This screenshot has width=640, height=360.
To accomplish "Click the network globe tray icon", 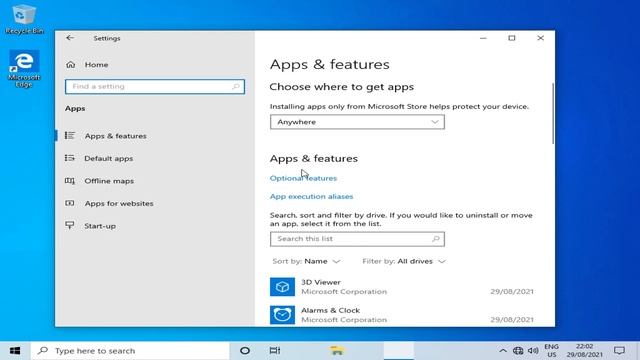I will pos(518,351).
